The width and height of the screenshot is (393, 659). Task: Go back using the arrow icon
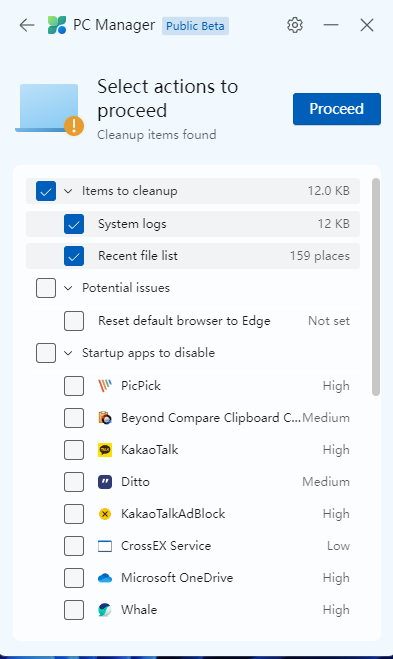point(27,25)
